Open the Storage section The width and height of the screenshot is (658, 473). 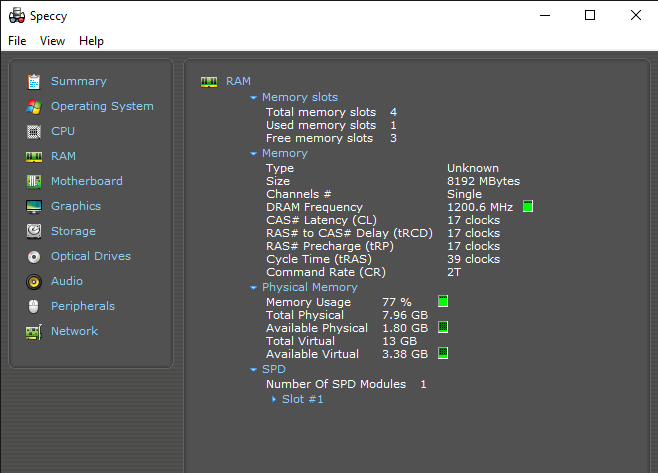[73, 231]
